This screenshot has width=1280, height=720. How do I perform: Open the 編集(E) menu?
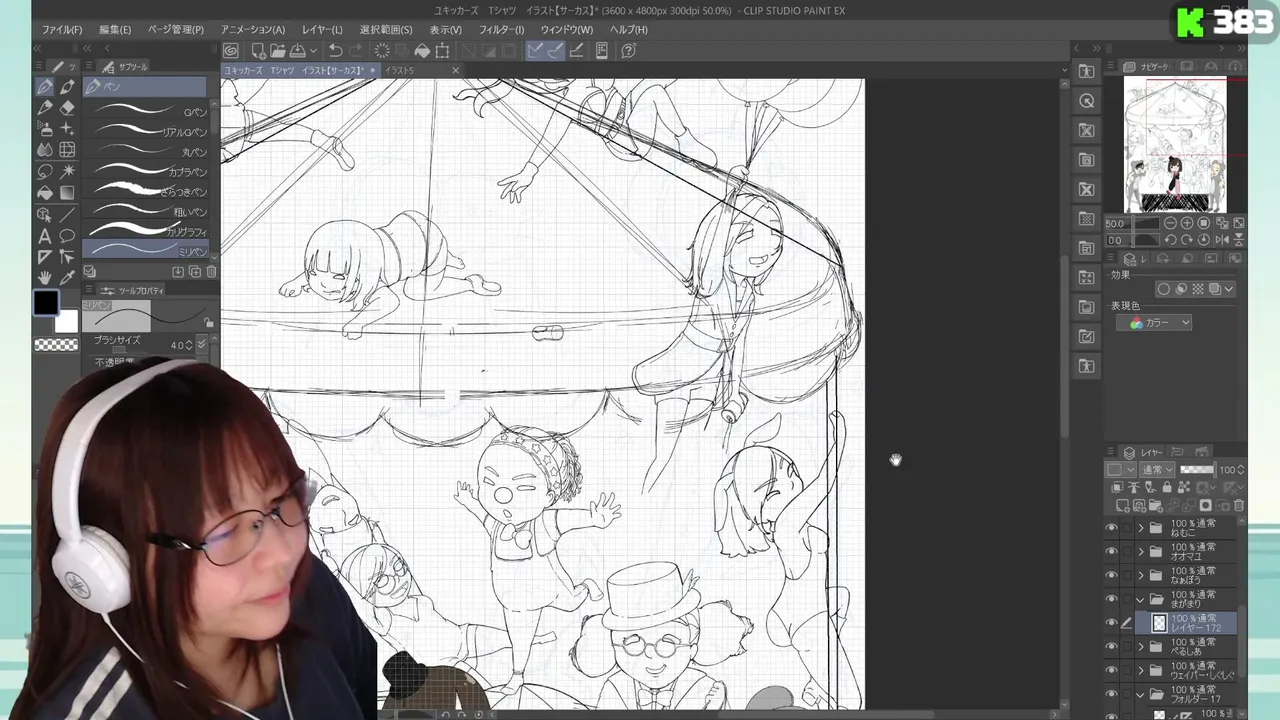[x=115, y=30]
